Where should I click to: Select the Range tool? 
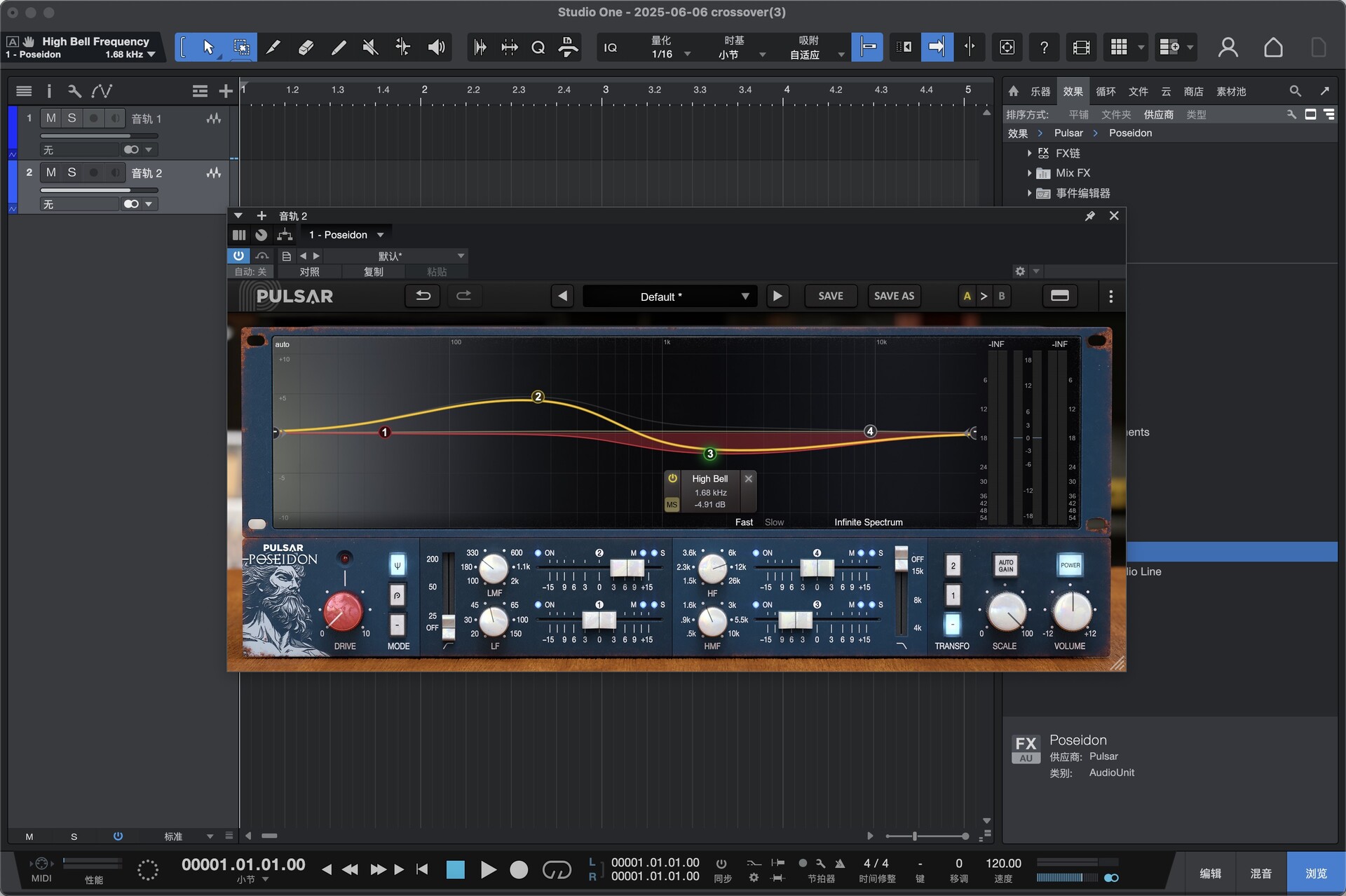pos(241,47)
